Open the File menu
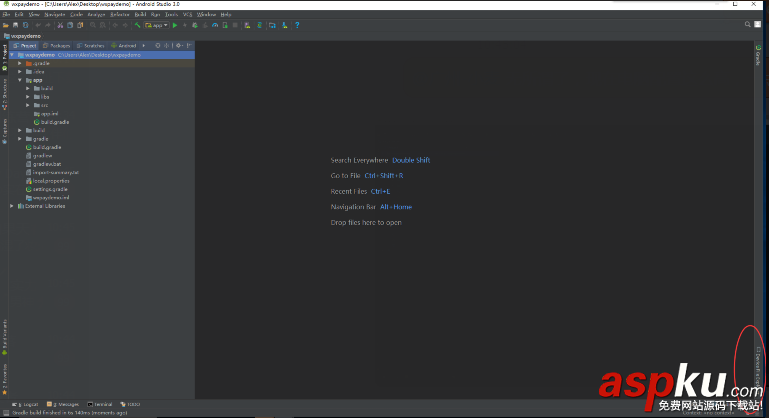The image size is (769, 418). tap(6, 15)
